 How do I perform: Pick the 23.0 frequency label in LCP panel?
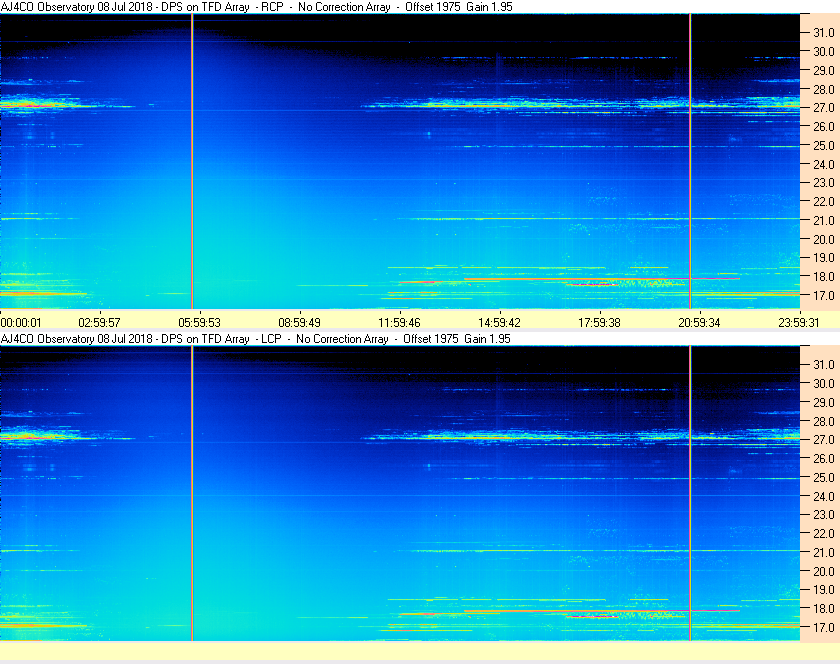824,514
